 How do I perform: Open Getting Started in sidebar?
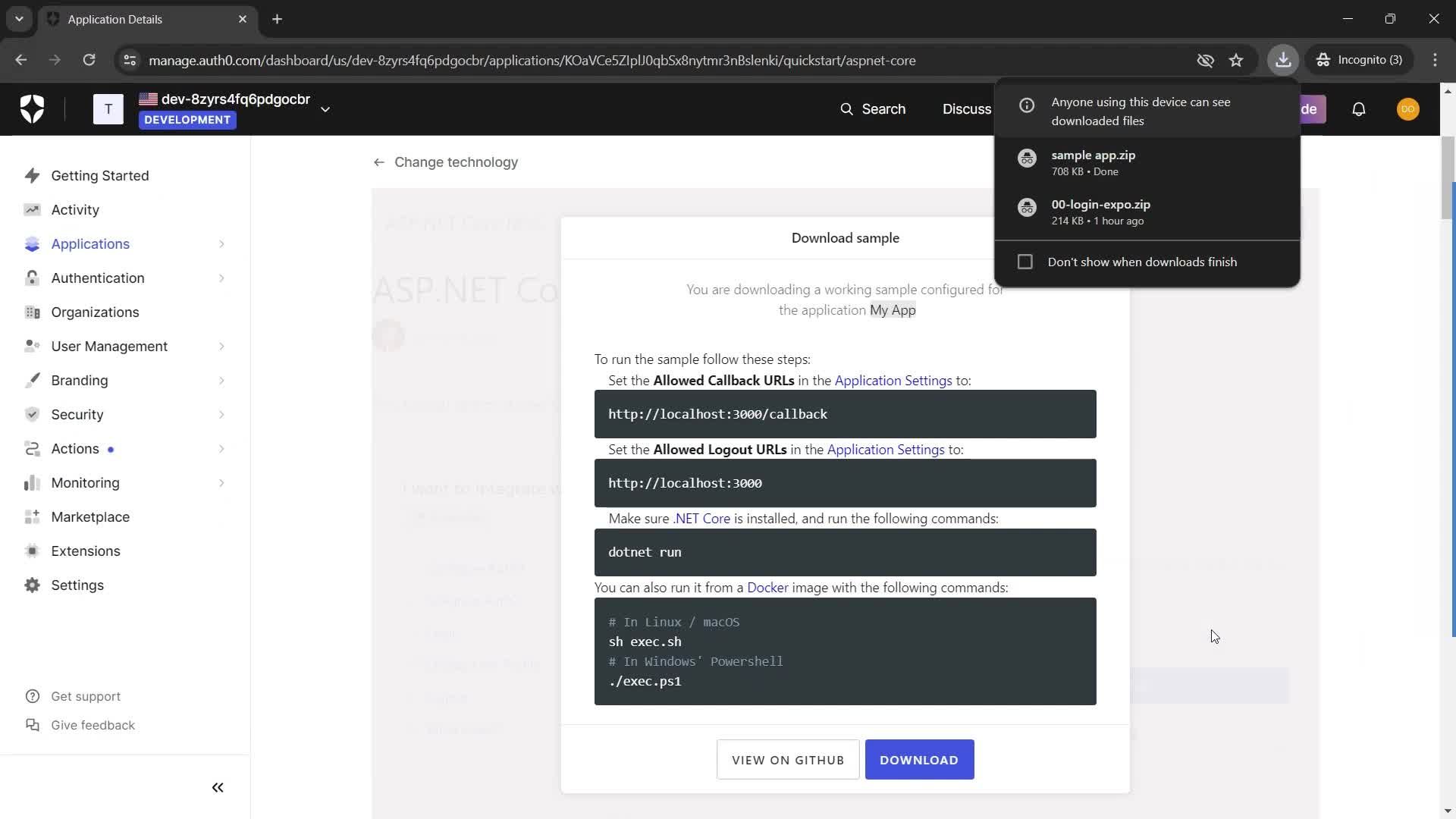coord(100,176)
